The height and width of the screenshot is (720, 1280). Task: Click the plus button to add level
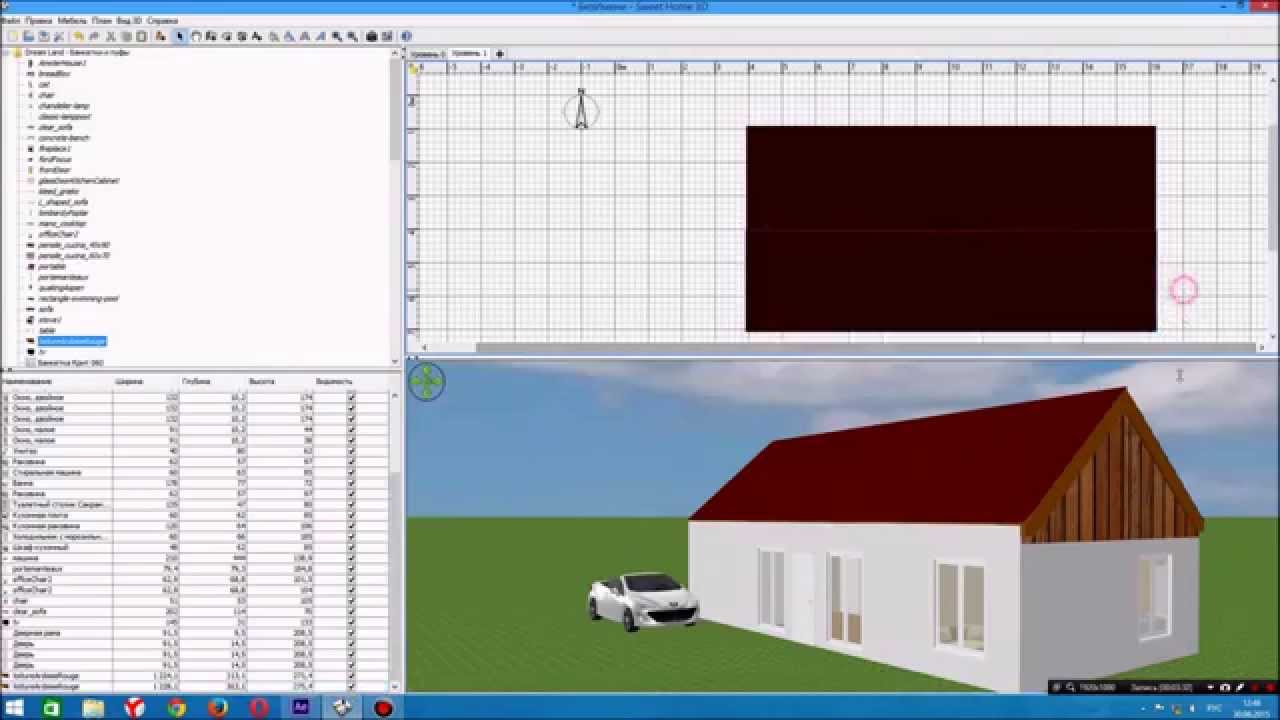499,54
